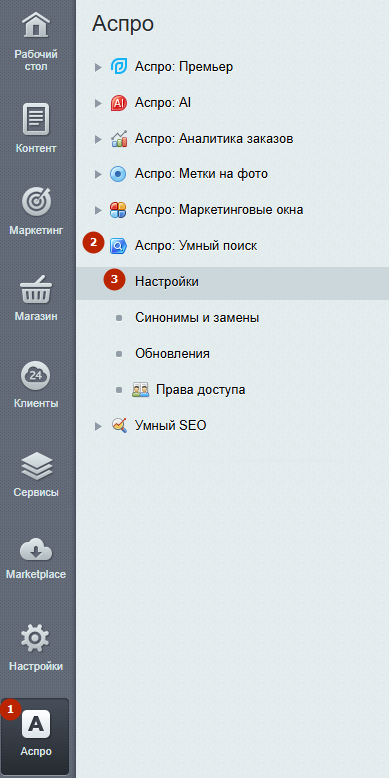Open the Marketplace cloud download icon
The height and width of the screenshot is (778, 389).
click(36, 550)
